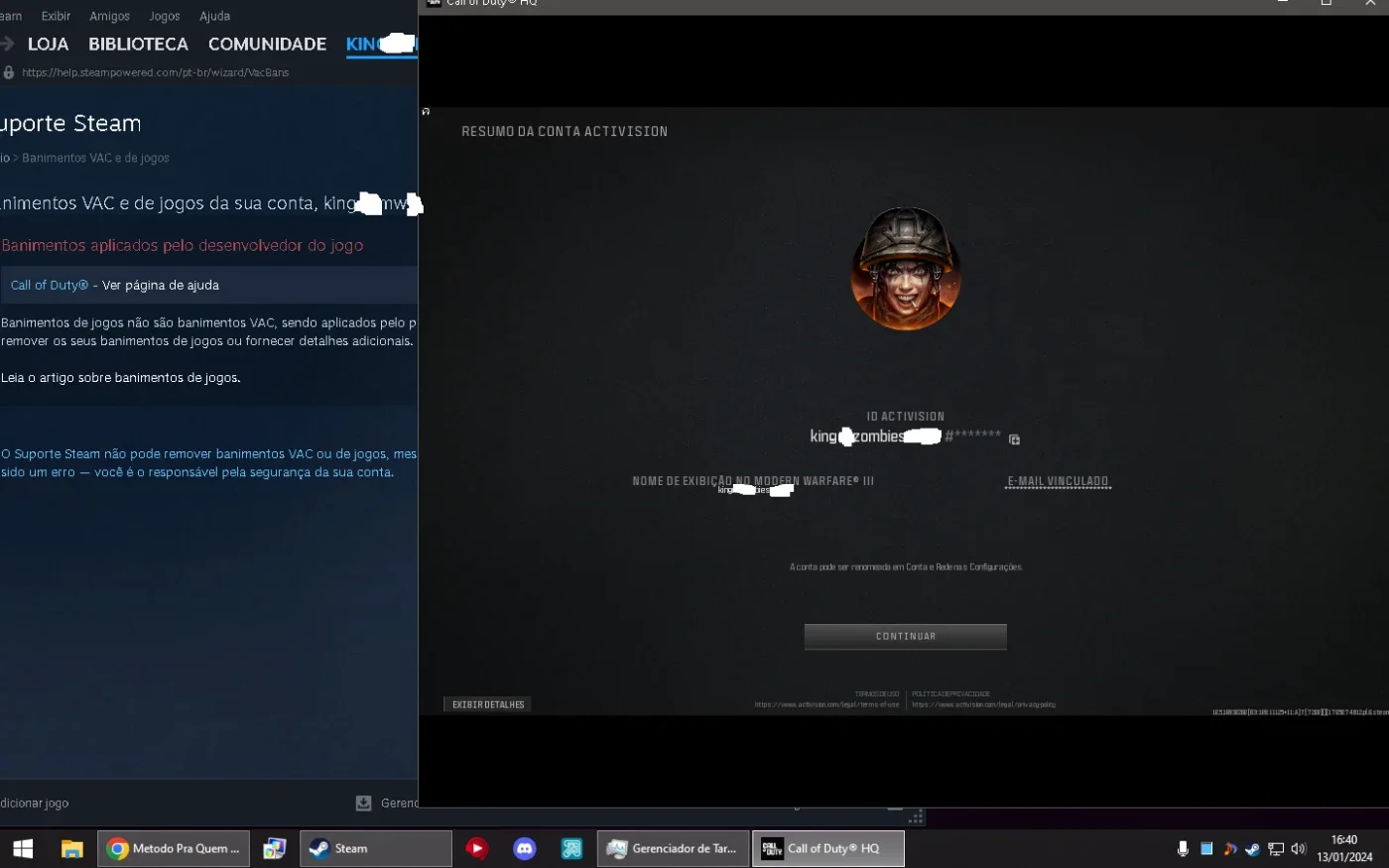Screen dimensions: 1389x868
Task: Open 'Banimentos VAC e de jogos' breadcrumb
Action: click(x=95, y=158)
